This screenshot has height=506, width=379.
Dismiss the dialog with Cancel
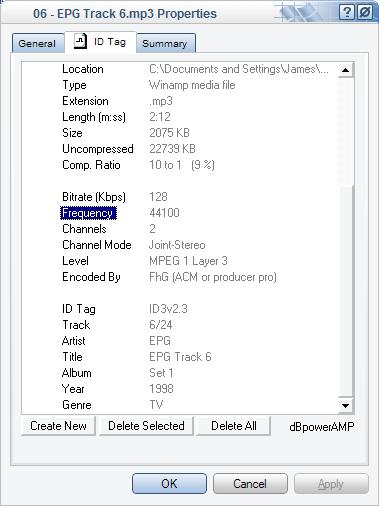250,483
